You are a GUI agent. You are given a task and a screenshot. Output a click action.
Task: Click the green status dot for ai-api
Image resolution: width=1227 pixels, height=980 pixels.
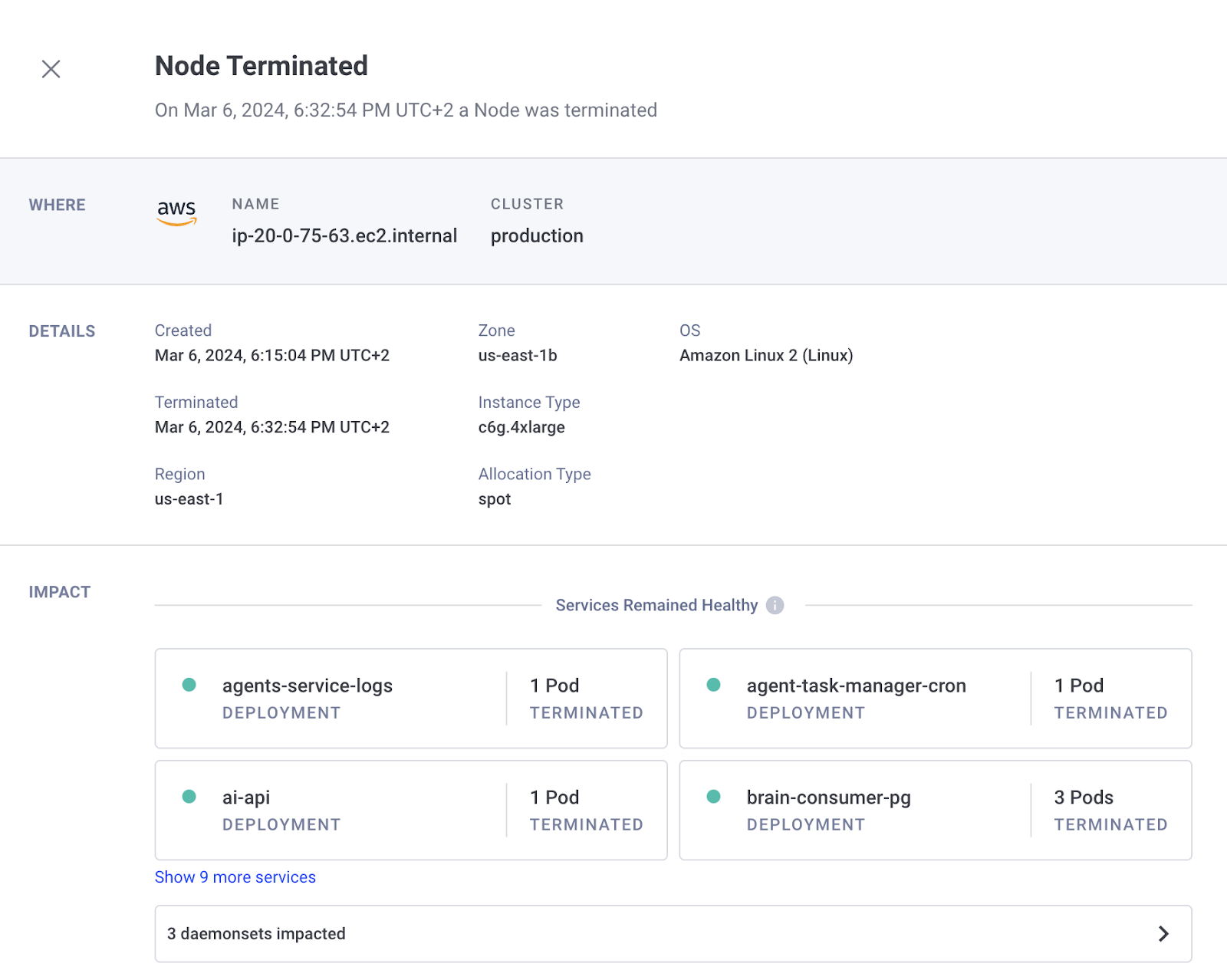click(189, 797)
